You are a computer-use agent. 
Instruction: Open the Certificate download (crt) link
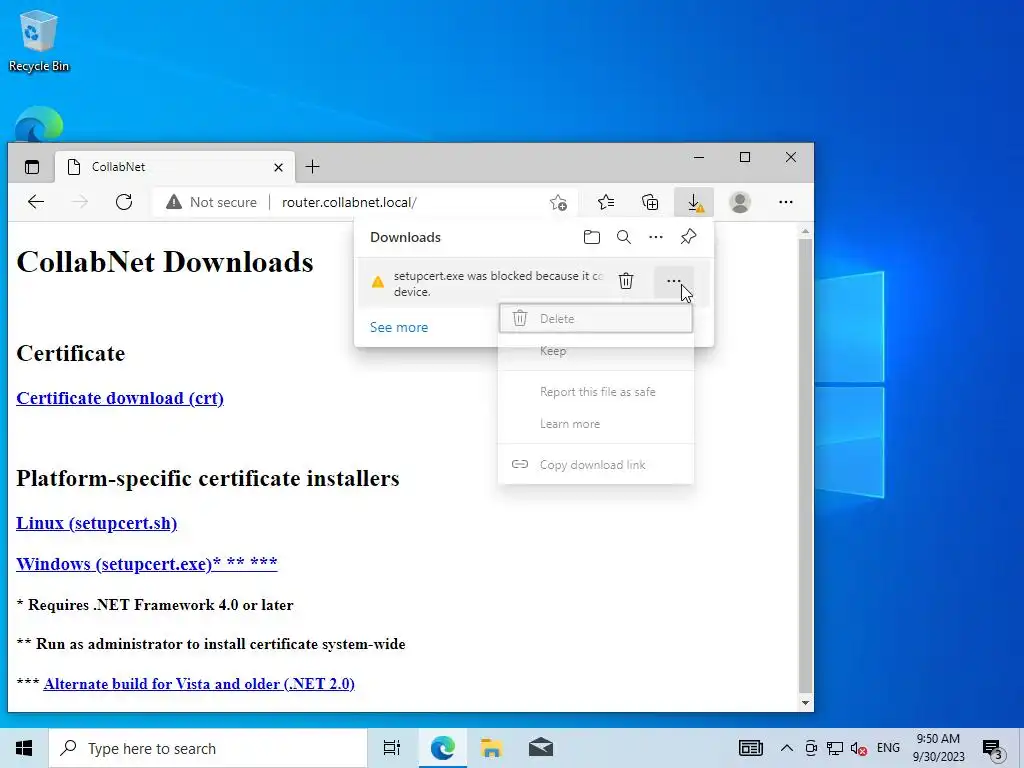[x=120, y=398]
